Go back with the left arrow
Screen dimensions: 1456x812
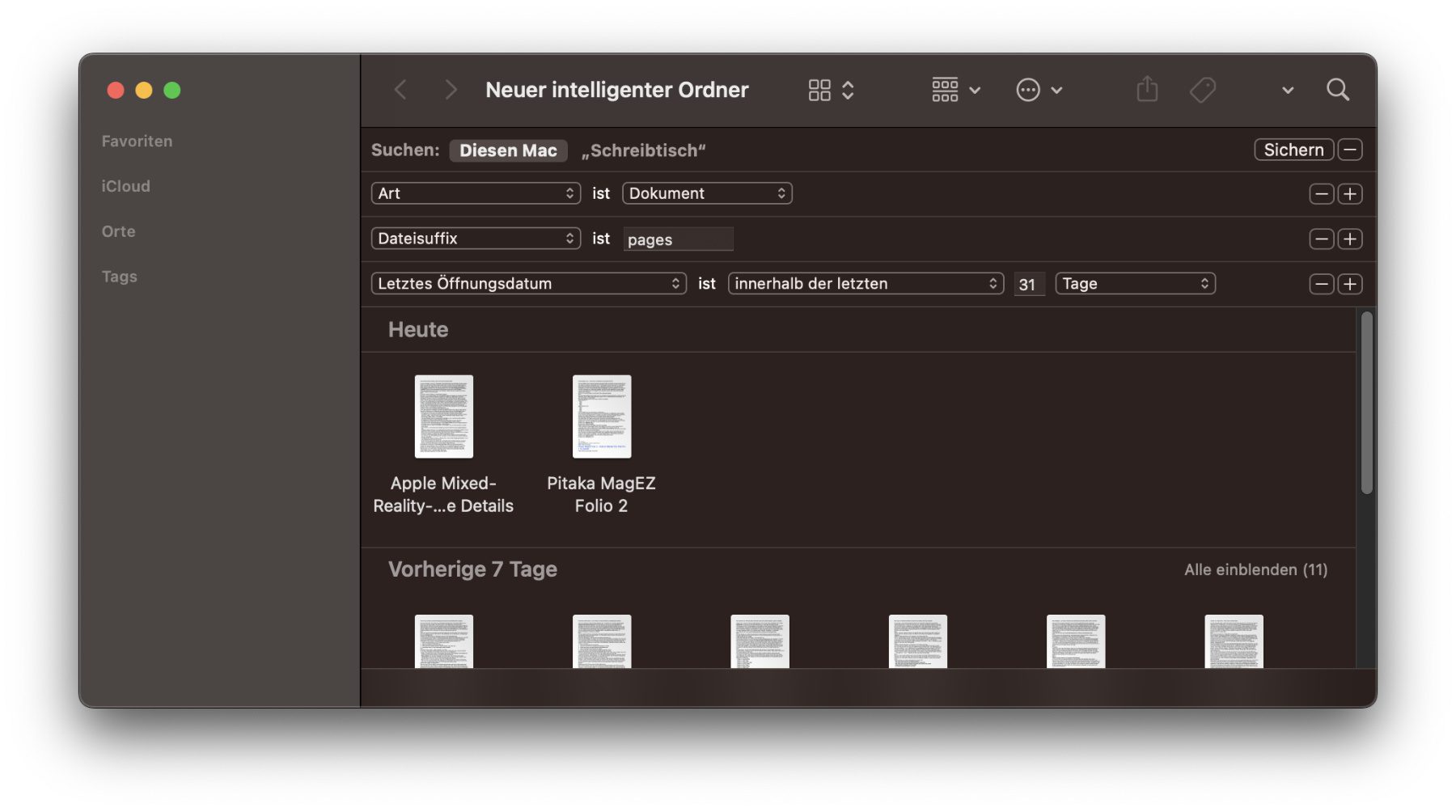(x=400, y=90)
